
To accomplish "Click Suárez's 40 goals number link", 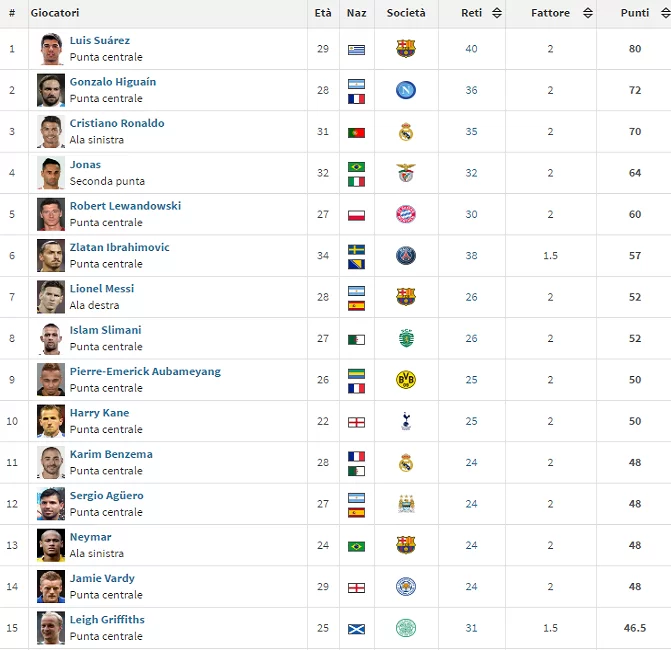I will [x=471, y=49].
